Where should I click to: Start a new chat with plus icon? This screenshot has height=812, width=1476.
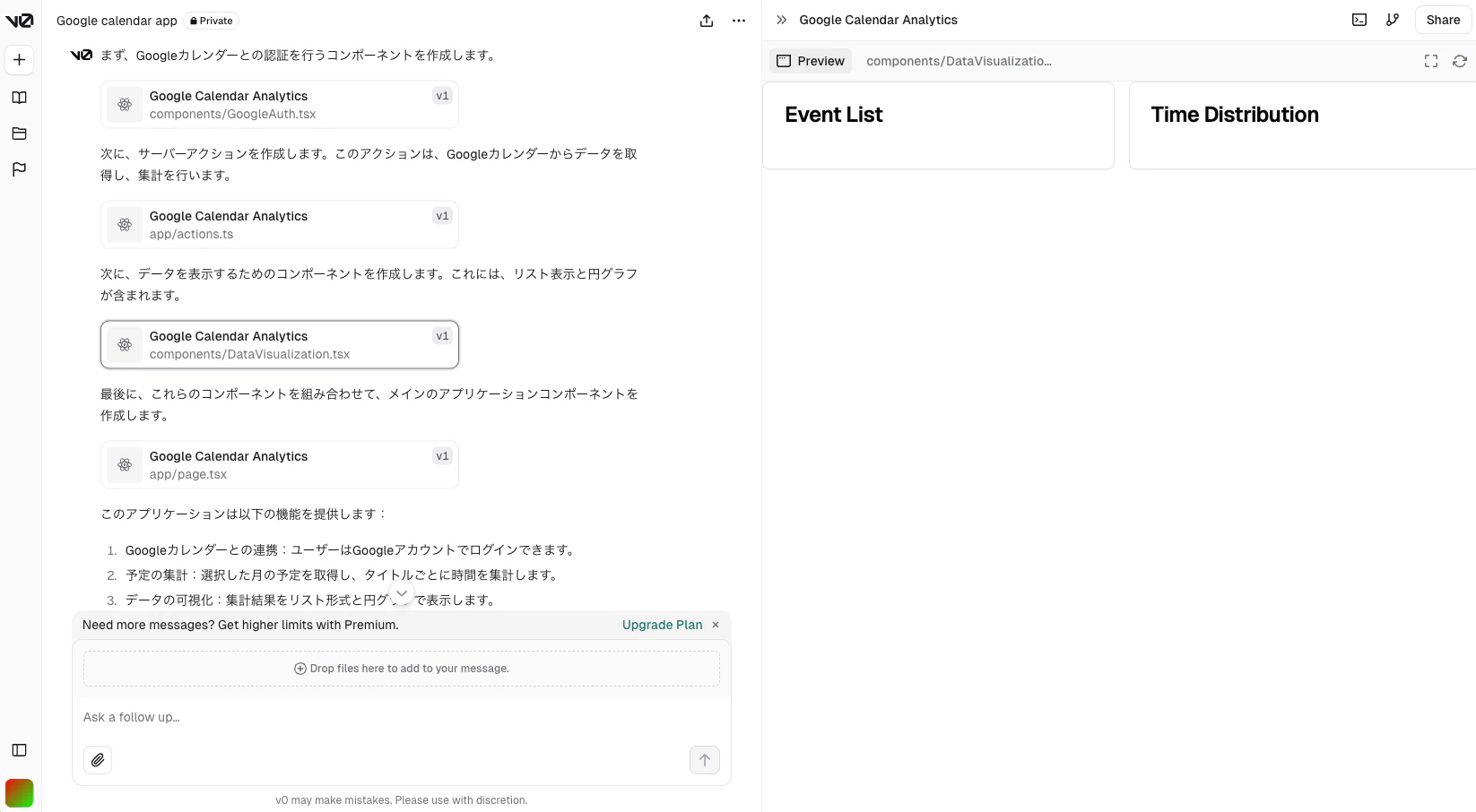click(x=19, y=60)
